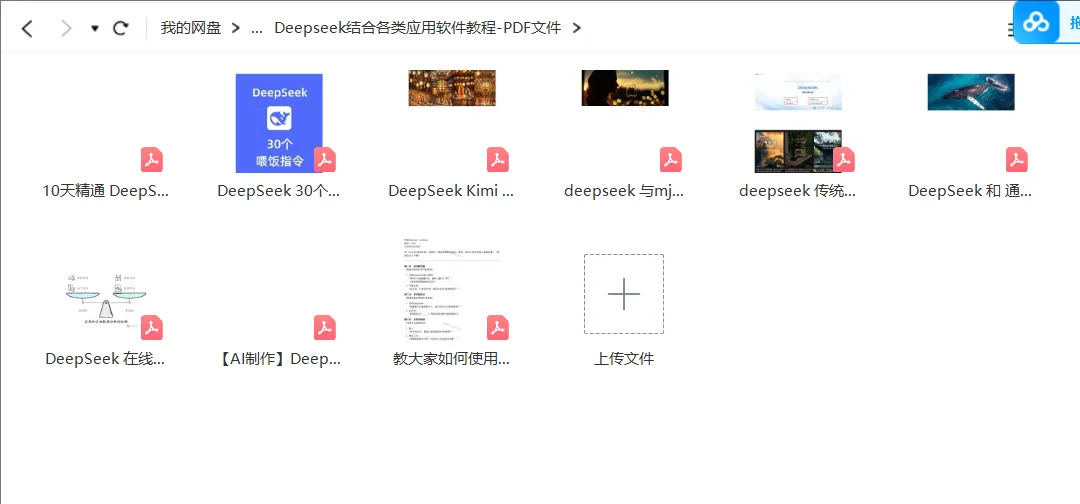Image resolution: width=1080 pixels, height=504 pixels.
Task: Select the deepseek 与mj... file name
Action: click(625, 191)
